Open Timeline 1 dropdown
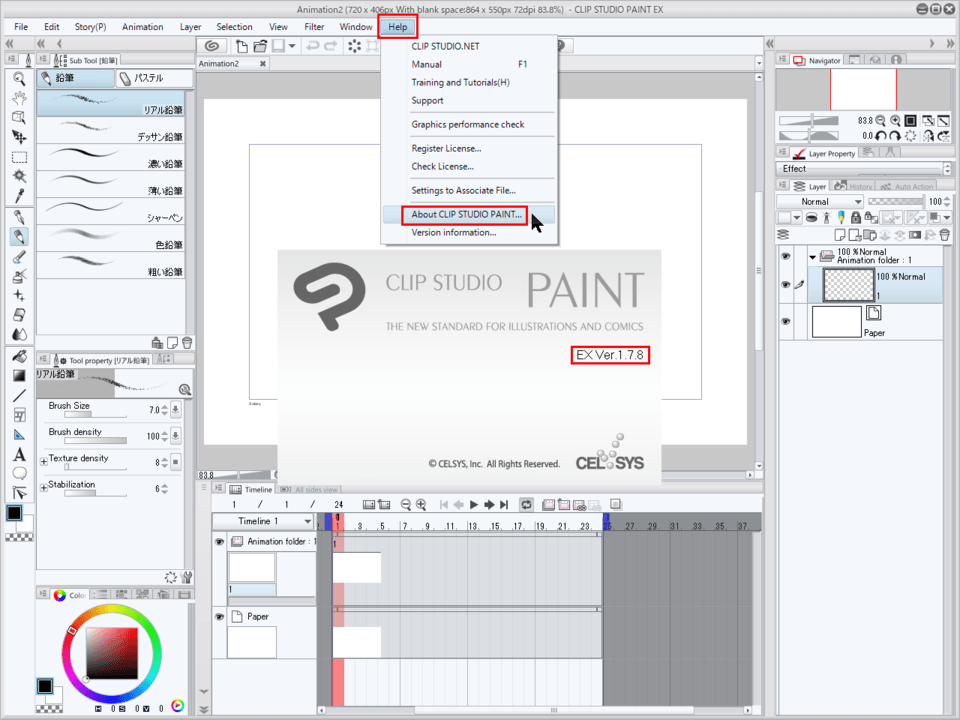Image resolution: width=960 pixels, height=720 pixels. (x=263, y=521)
